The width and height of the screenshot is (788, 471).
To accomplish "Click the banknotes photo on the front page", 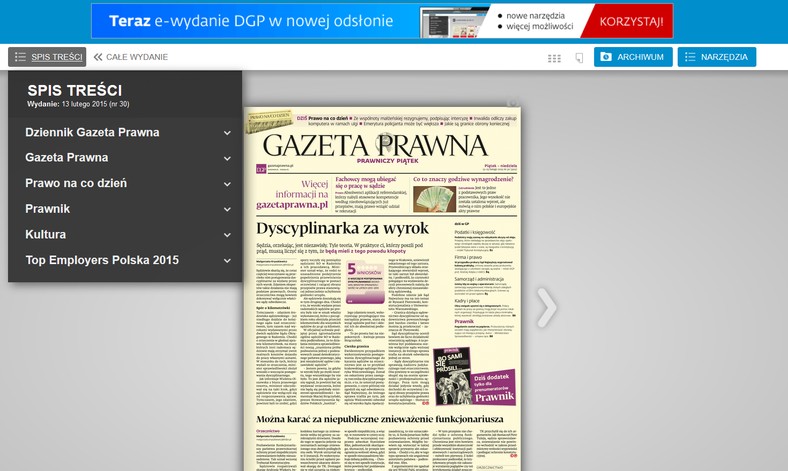I will coord(434,199).
